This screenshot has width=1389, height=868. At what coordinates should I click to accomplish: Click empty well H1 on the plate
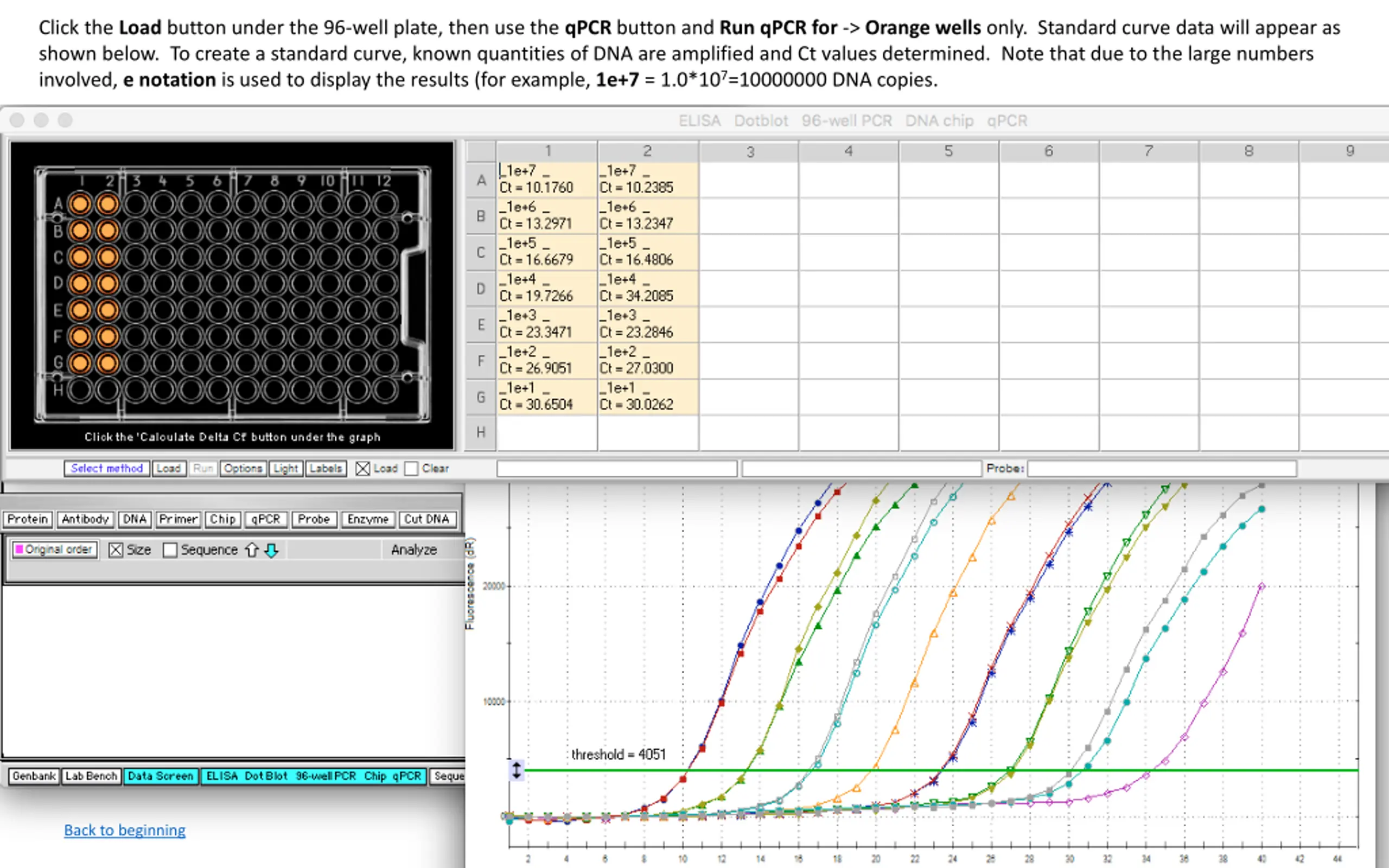pos(80,390)
